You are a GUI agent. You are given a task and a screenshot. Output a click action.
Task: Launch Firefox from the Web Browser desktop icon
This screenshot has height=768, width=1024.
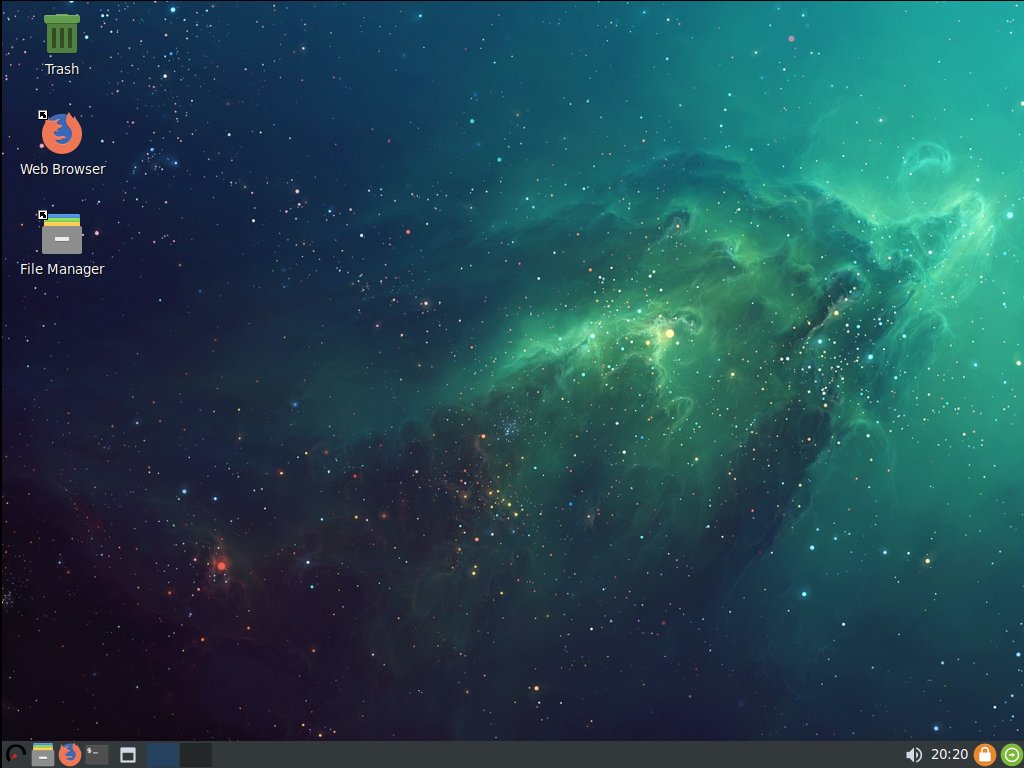pyautogui.click(x=62, y=134)
